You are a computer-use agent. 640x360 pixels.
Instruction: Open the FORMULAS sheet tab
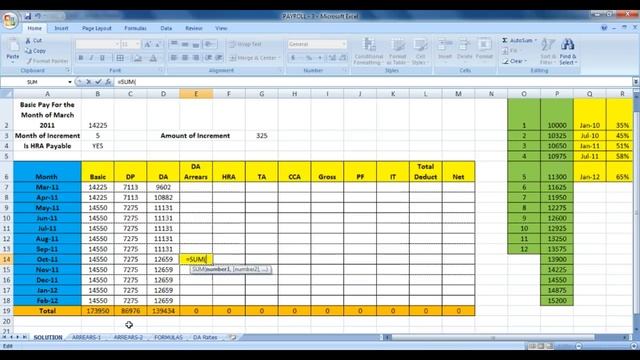pos(168,337)
